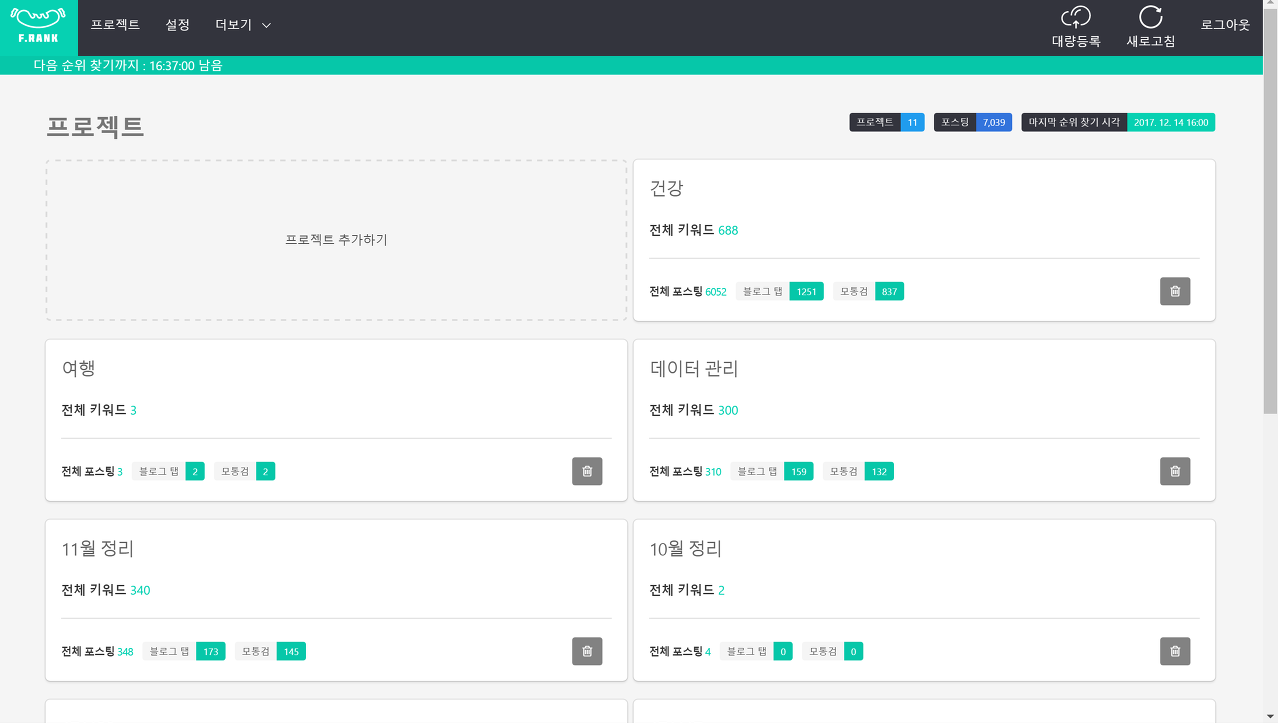Click 전체 키워드 300 in 데이터 관리
Screen dimensions: 1278x723
coord(694,410)
